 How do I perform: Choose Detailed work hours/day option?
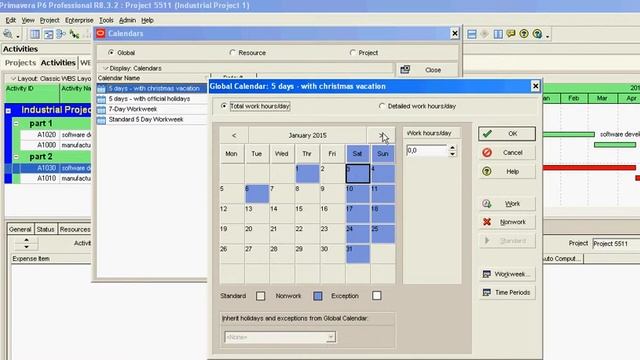382,106
